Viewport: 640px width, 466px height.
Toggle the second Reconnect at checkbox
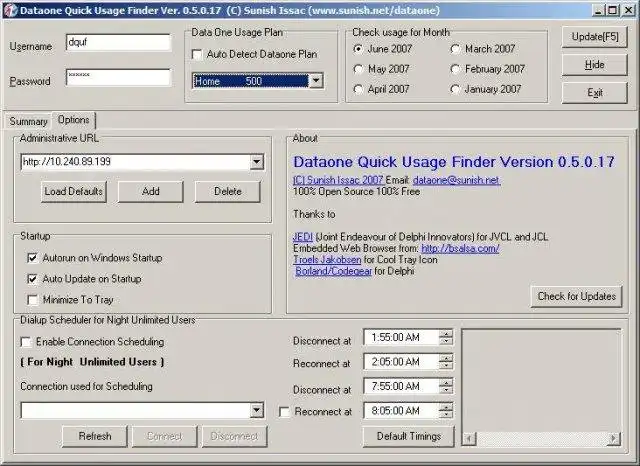click(x=284, y=412)
